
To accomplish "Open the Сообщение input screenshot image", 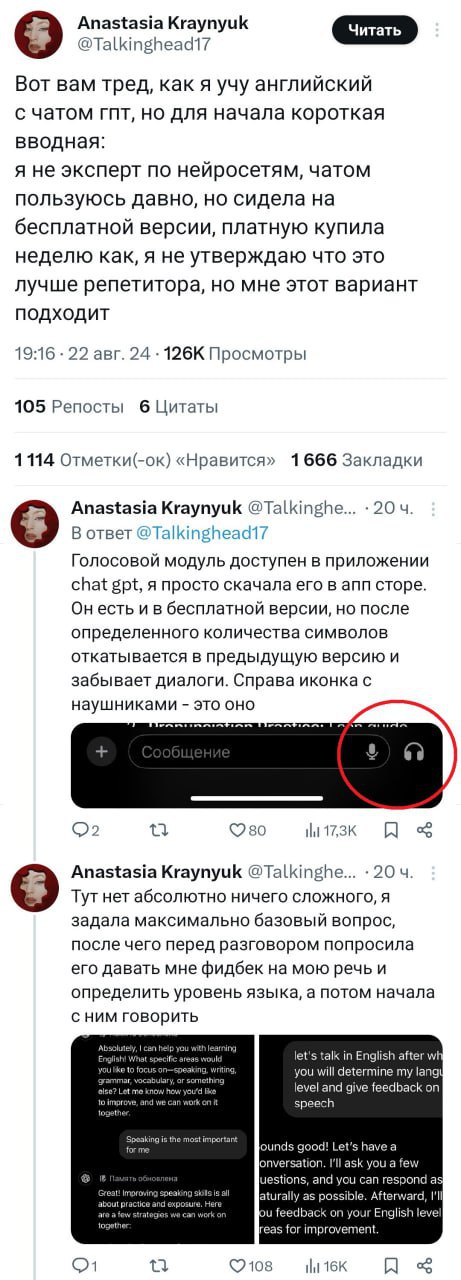I will 257,764.
